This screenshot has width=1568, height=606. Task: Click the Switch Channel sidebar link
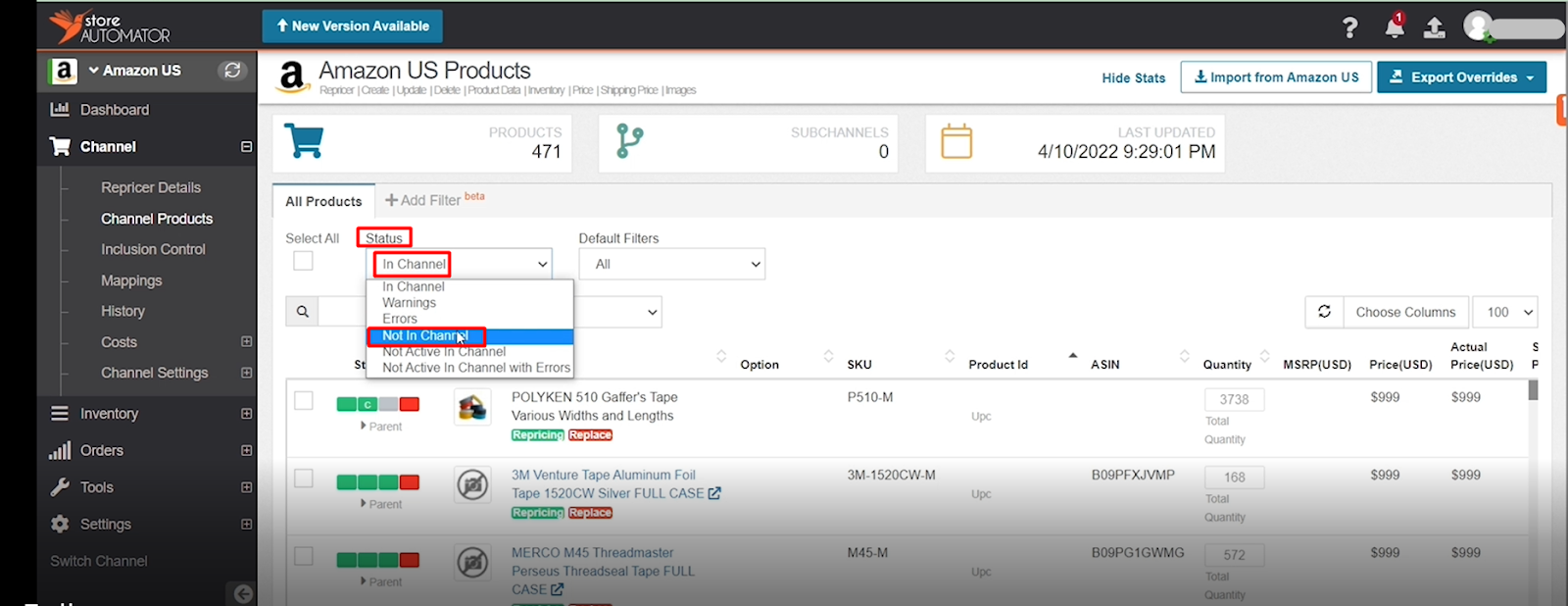tap(98, 561)
